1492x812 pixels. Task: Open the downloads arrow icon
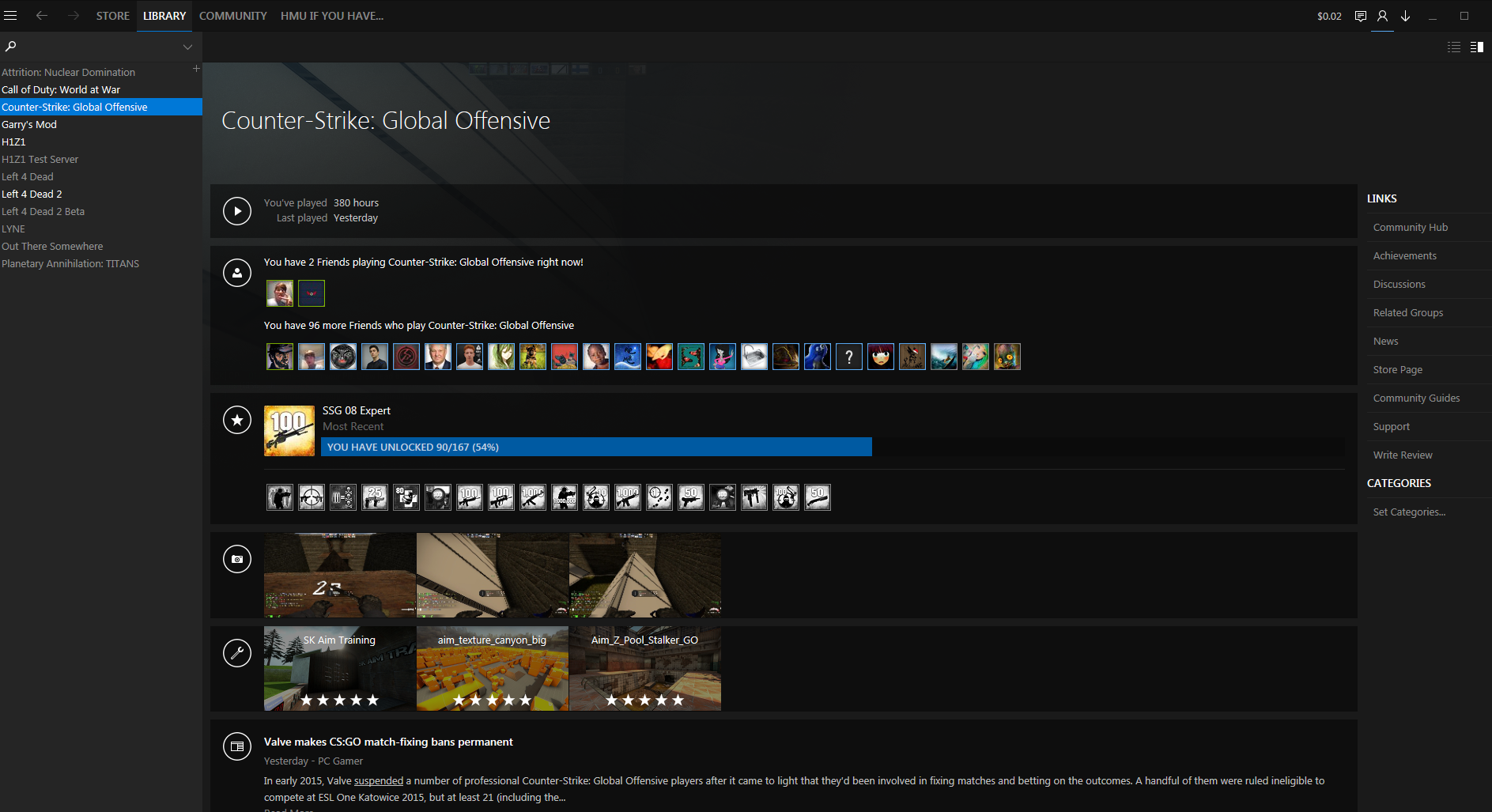1406,16
